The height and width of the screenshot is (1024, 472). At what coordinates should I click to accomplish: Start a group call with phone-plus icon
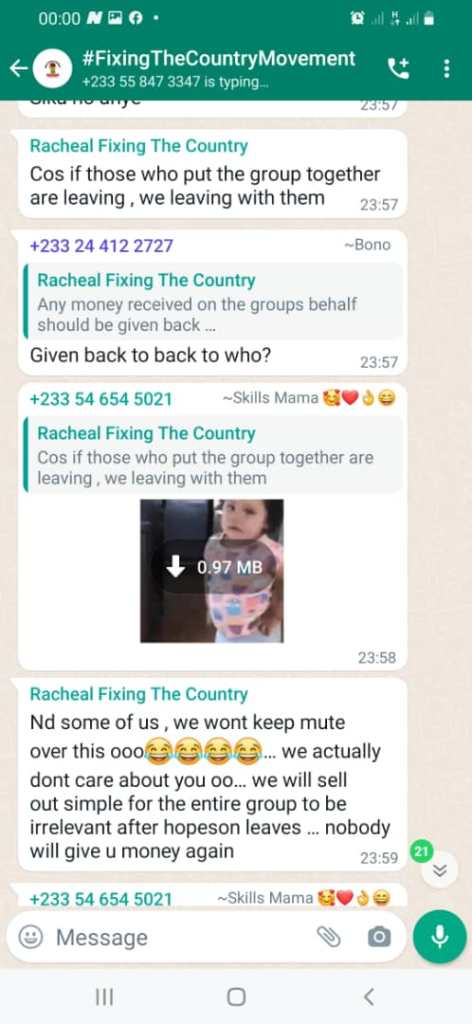coord(398,68)
